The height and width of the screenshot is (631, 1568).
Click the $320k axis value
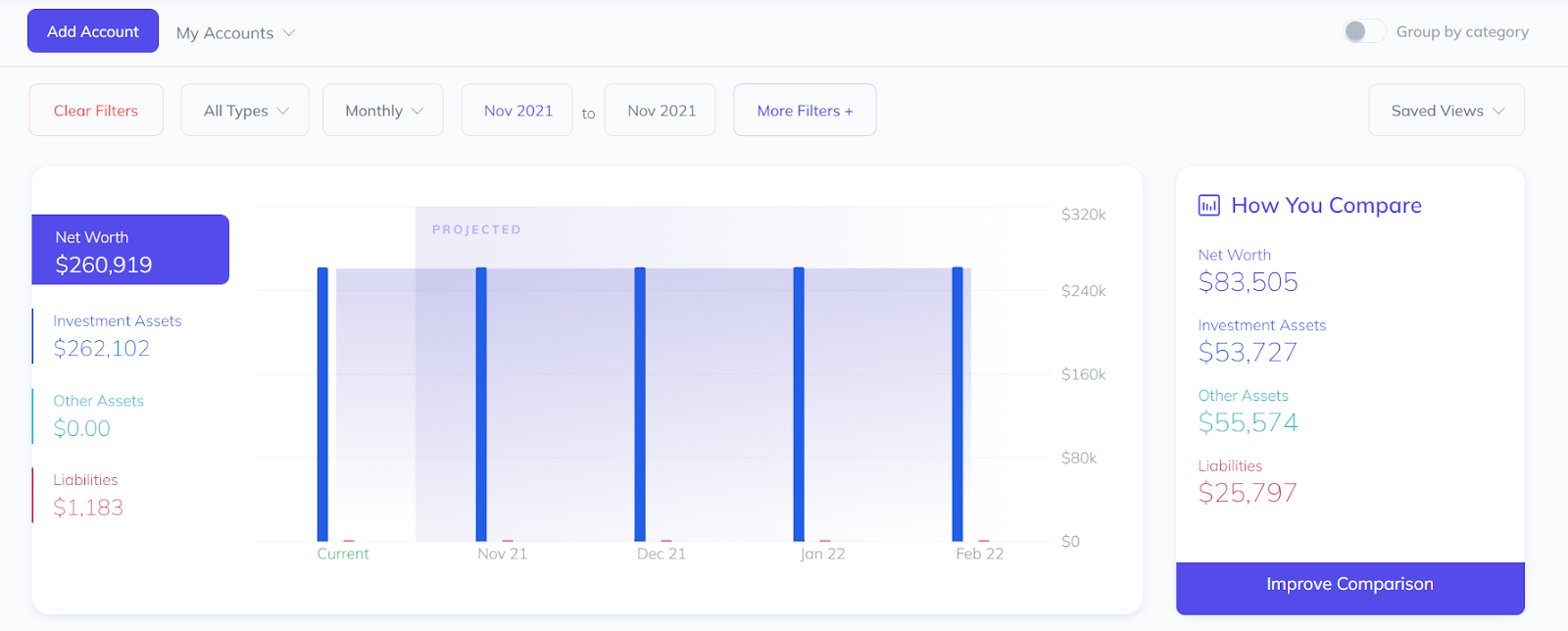point(1084,215)
